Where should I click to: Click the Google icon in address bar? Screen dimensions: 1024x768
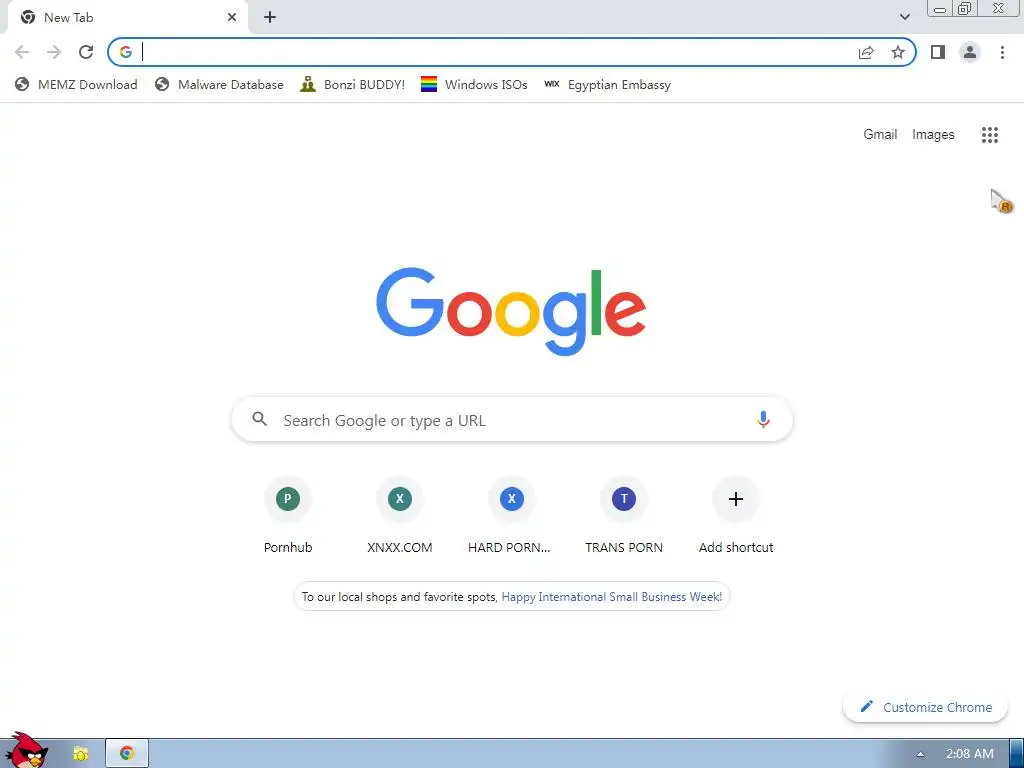pyautogui.click(x=126, y=52)
